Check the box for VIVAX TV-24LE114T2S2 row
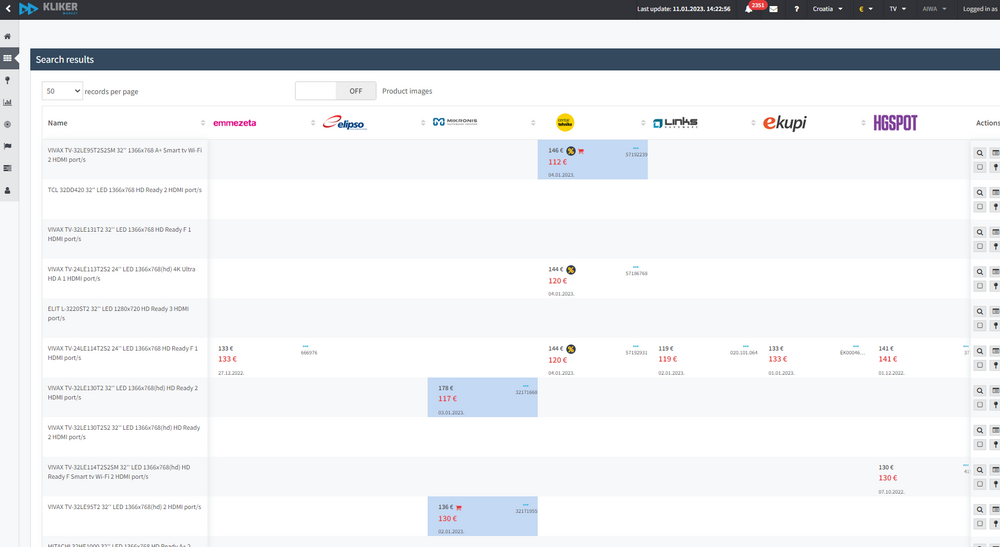The height and width of the screenshot is (547, 1000). (x=980, y=365)
